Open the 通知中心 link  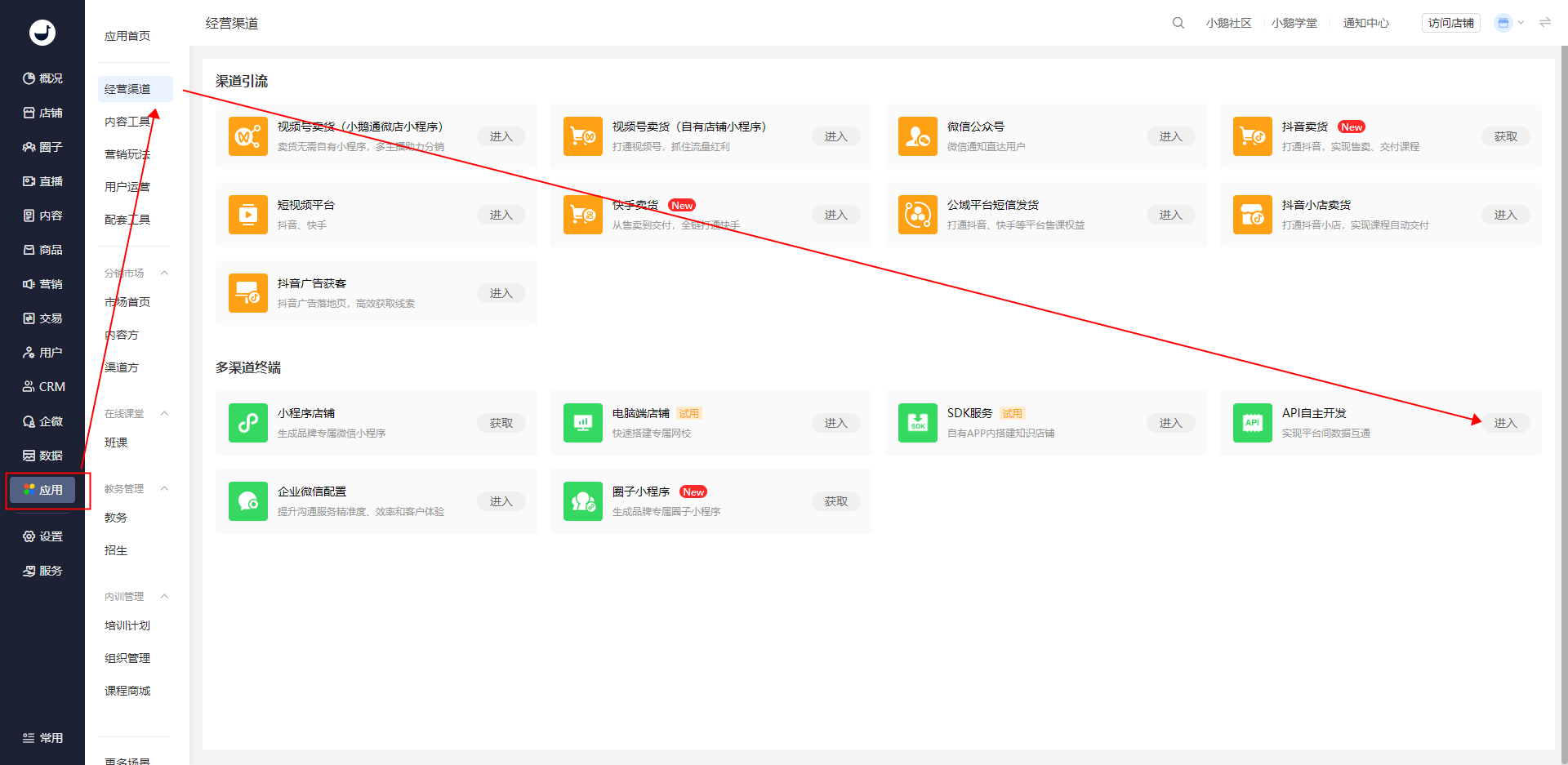(x=1365, y=23)
